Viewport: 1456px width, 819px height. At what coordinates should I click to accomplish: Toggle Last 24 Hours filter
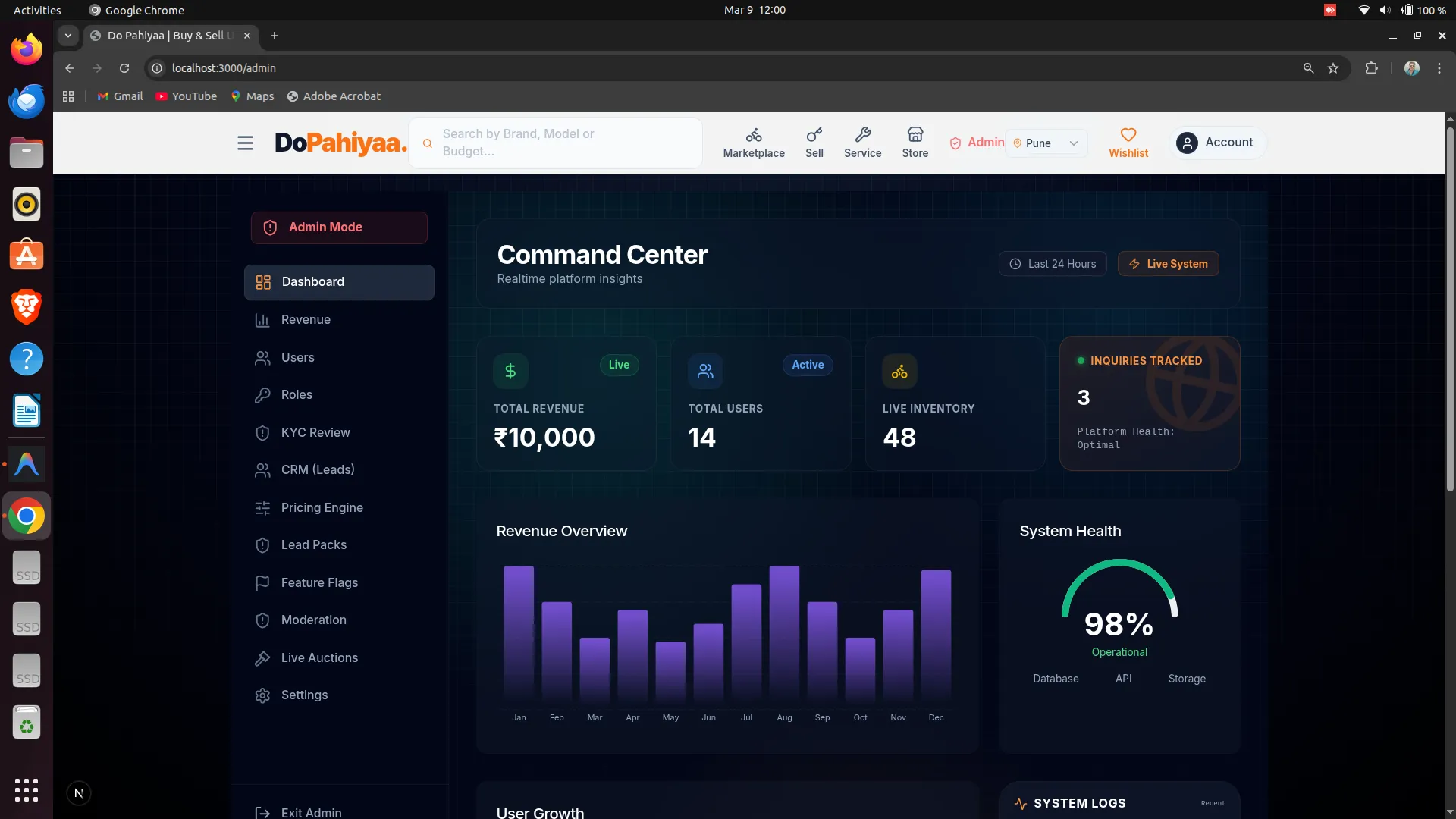coord(1053,264)
